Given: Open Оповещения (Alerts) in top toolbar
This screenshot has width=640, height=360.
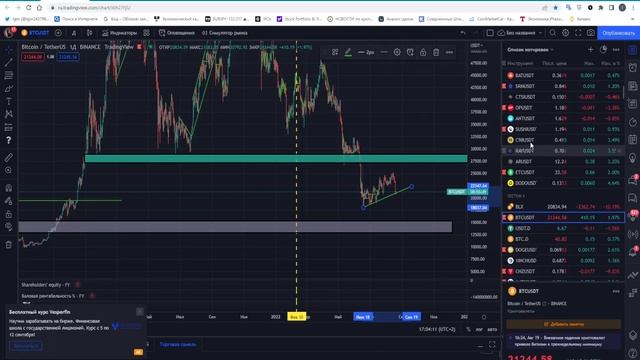Looking at the screenshot, I should [x=177, y=33].
